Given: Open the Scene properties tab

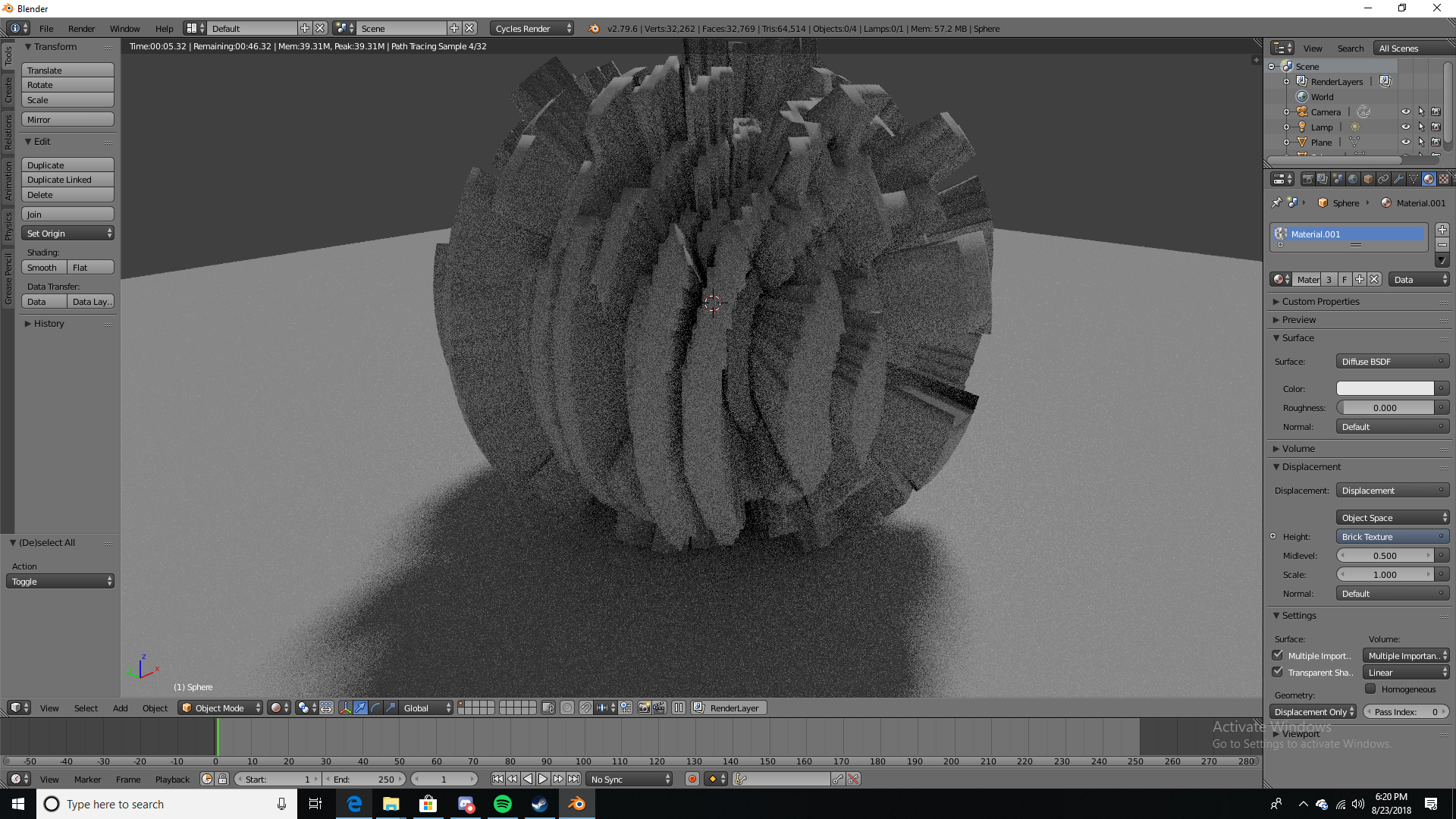Looking at the screenshot, I should point(1338,179).
